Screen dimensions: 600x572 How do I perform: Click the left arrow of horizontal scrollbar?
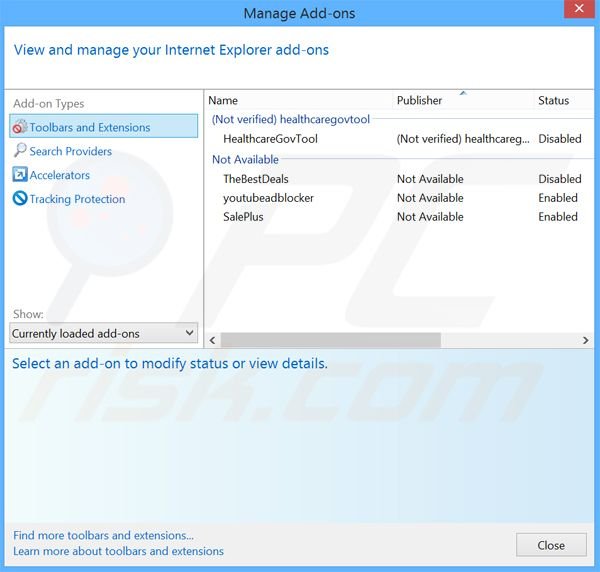(212, 340)
